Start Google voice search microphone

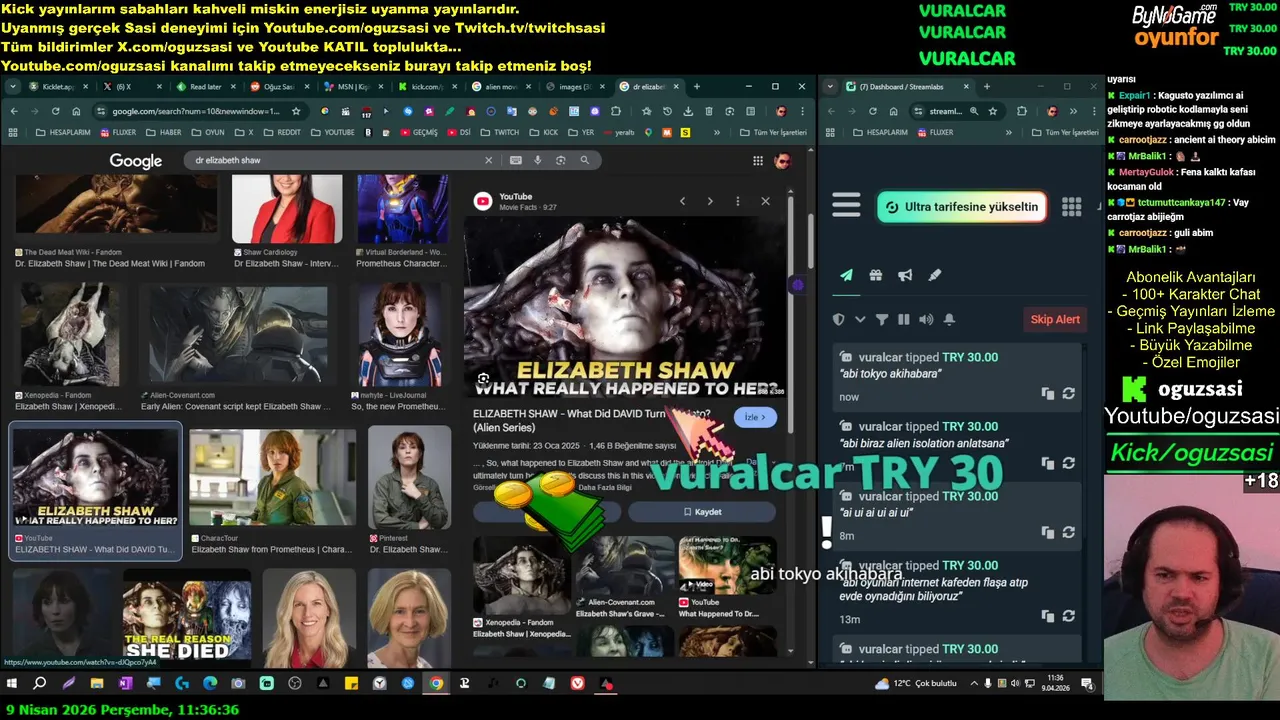[x=538, y=160]
